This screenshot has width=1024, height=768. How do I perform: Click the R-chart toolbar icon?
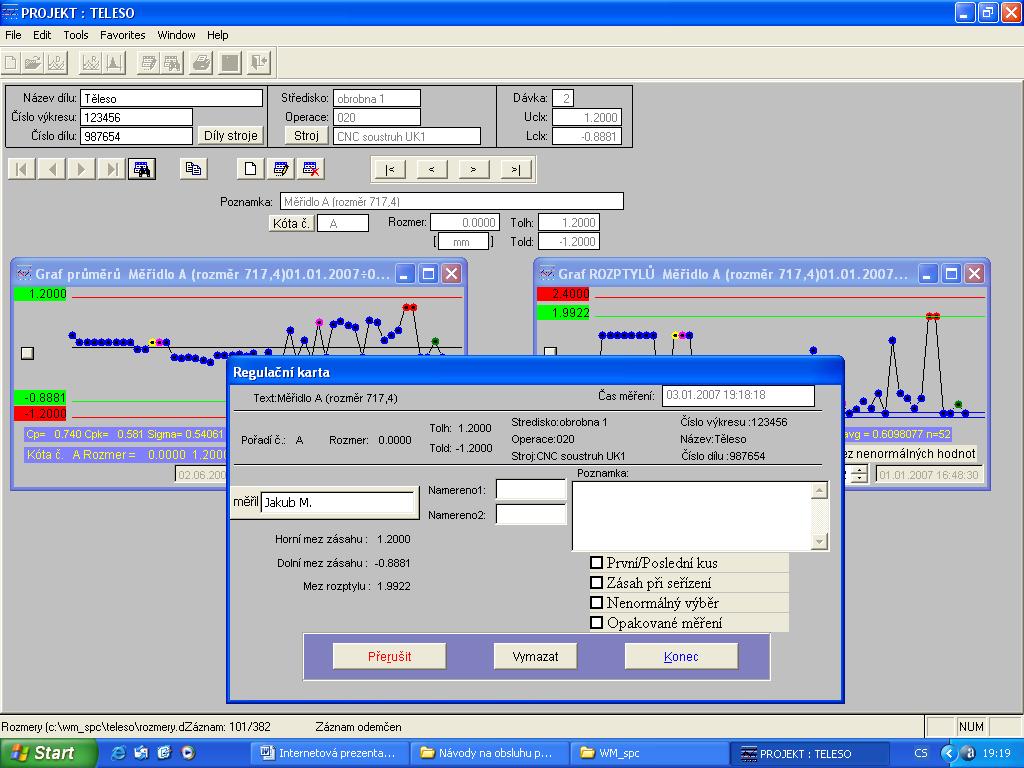click(91, 63)
